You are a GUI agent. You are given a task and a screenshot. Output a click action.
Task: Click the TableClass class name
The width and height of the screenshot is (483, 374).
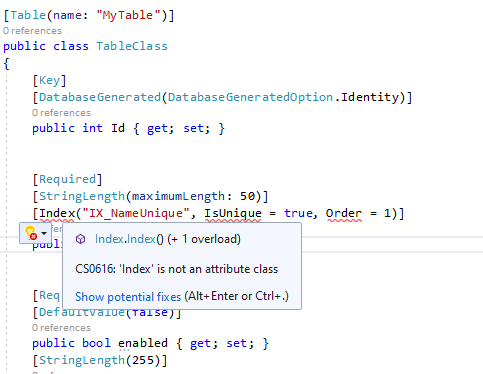click(x=132, y=46)
